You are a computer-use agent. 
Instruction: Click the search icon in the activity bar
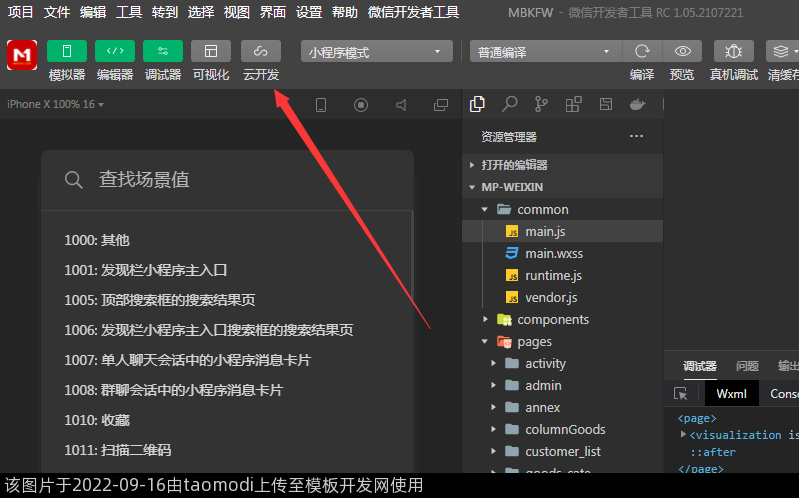(509, 104)
